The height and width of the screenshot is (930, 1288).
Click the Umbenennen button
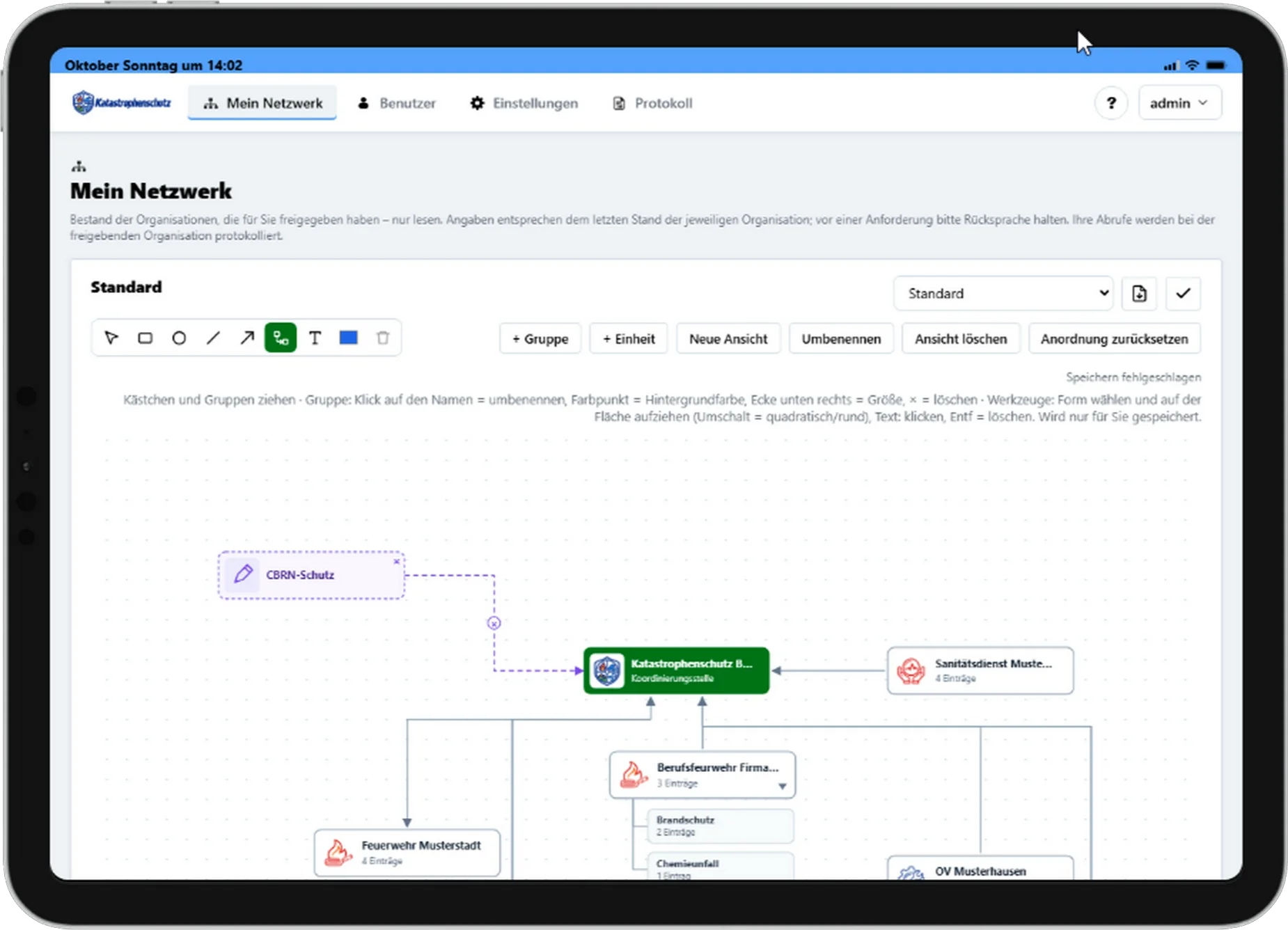841,339
